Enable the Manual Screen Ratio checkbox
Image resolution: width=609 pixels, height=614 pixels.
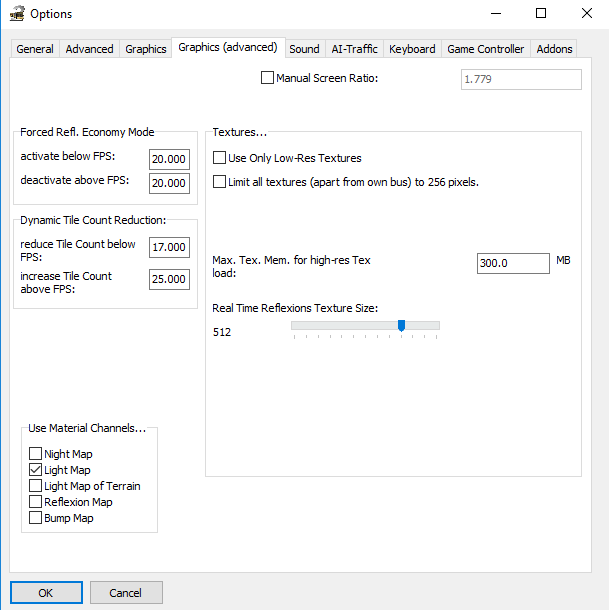(x=267, y=78)
